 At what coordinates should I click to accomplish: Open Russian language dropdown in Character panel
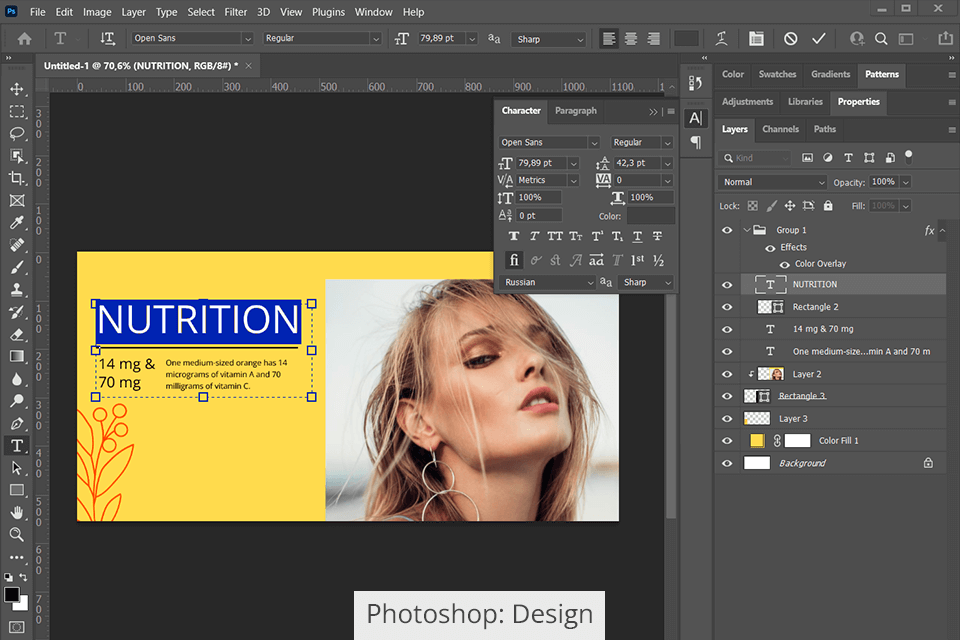[548, 282]
